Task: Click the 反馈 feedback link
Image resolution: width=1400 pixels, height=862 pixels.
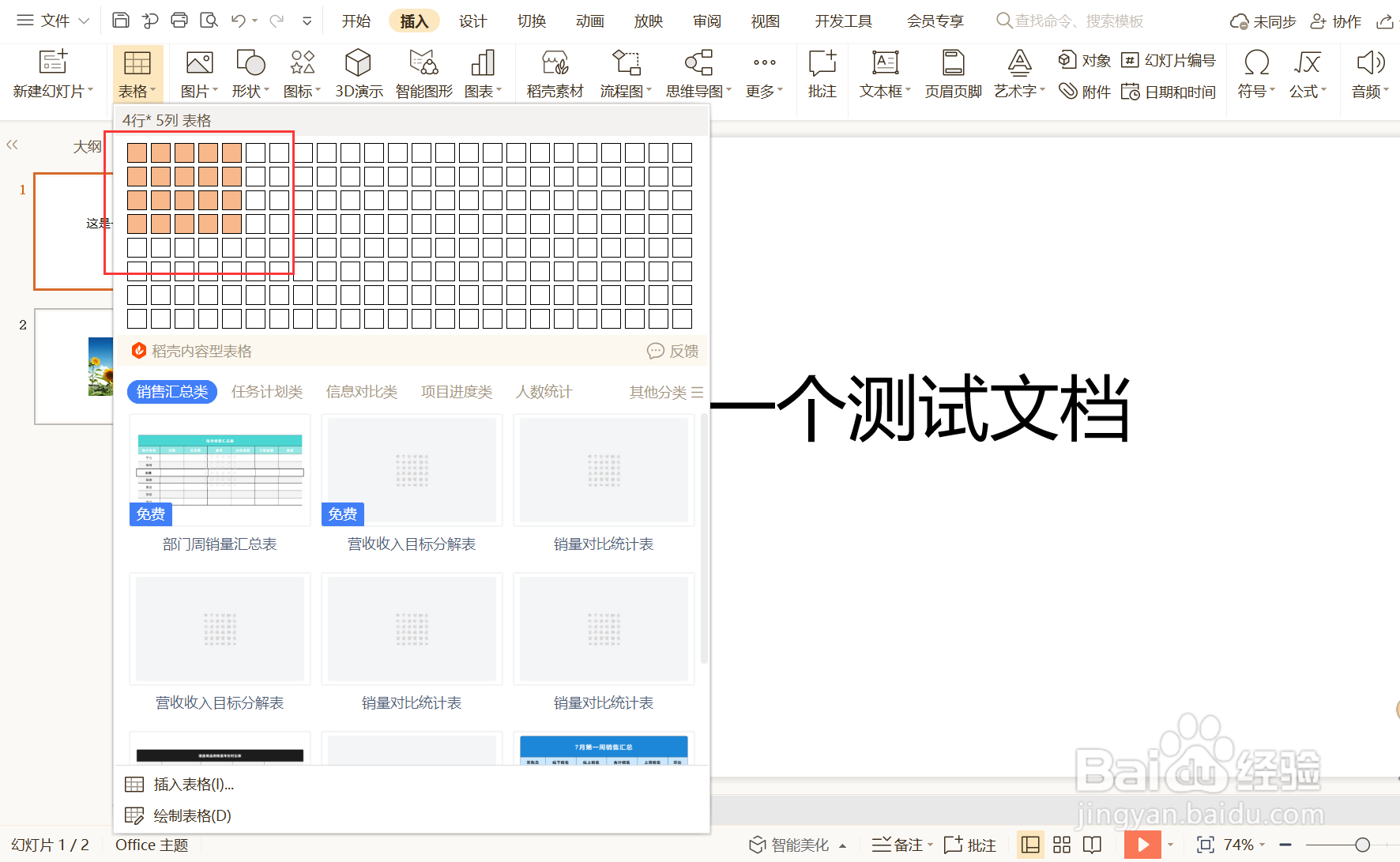Action: coord(673,351)
